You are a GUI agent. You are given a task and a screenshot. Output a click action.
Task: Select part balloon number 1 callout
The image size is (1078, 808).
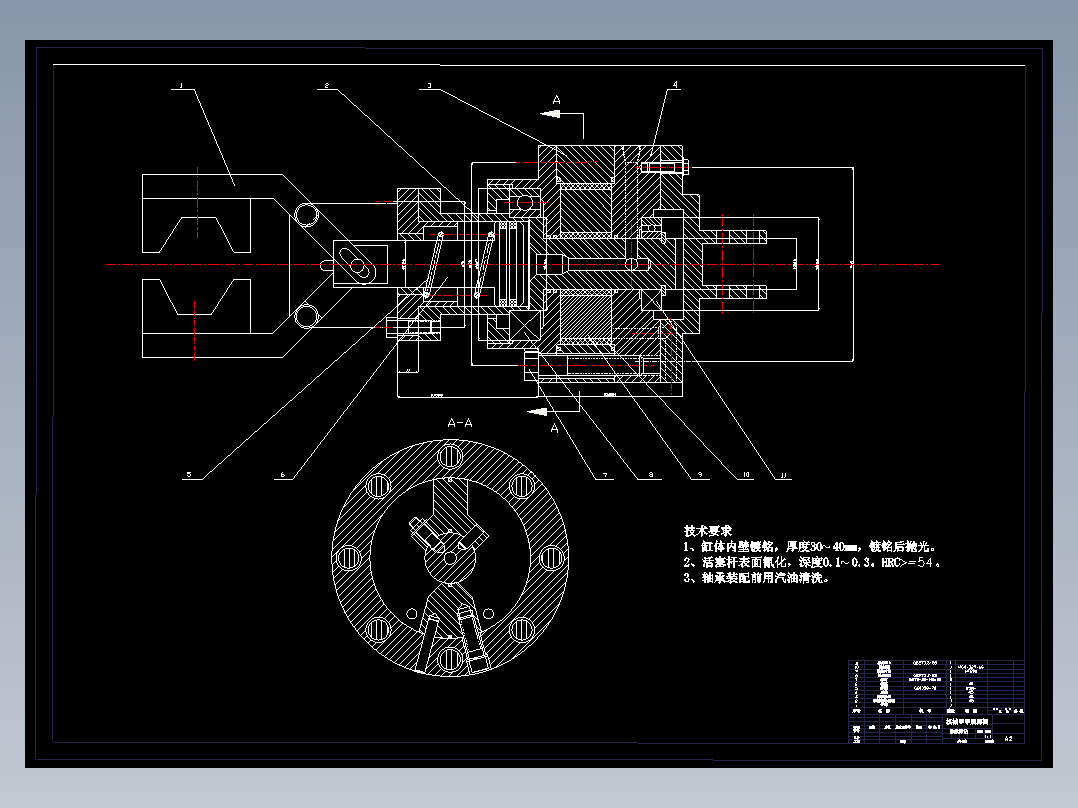point(182,85)
